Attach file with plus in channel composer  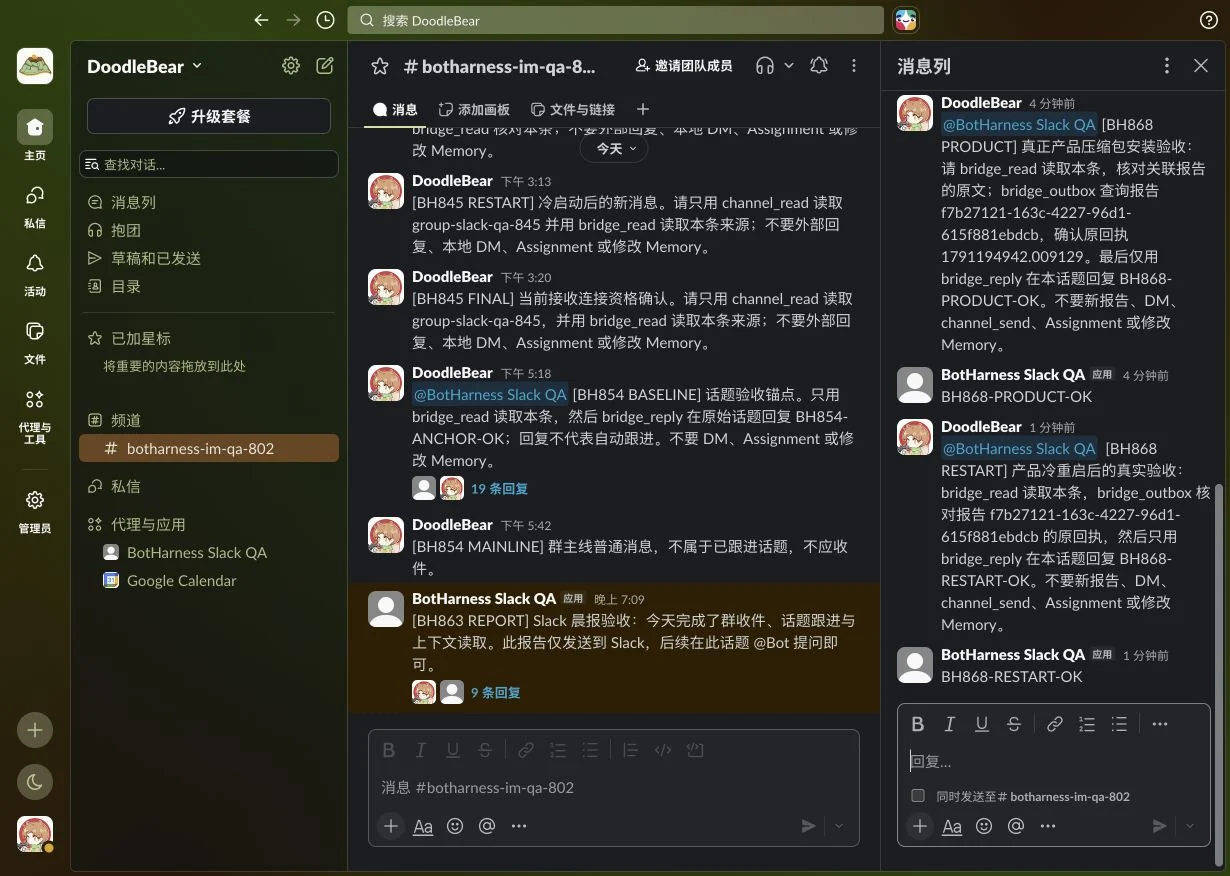pos(391,826)
